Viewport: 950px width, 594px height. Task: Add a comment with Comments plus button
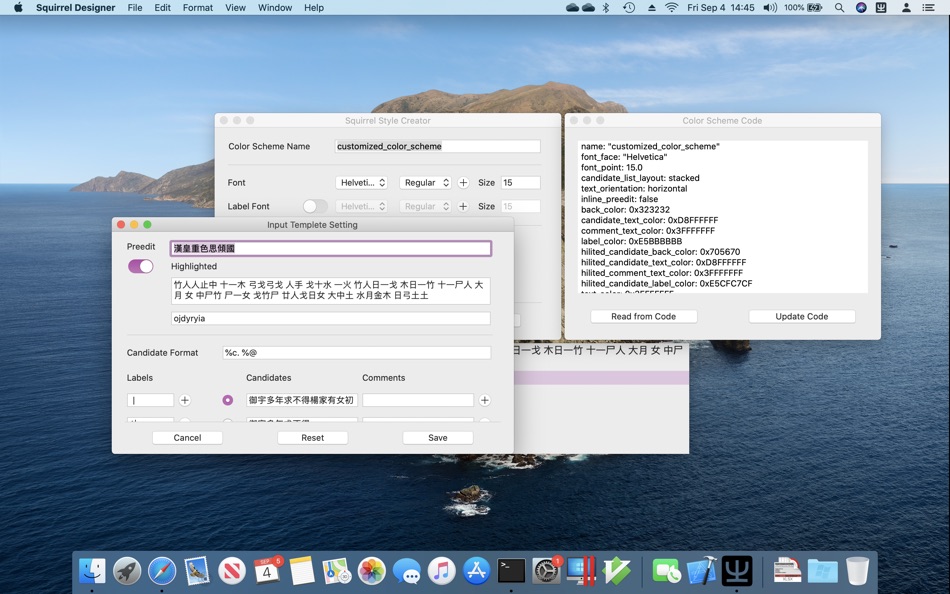[485, 400]
